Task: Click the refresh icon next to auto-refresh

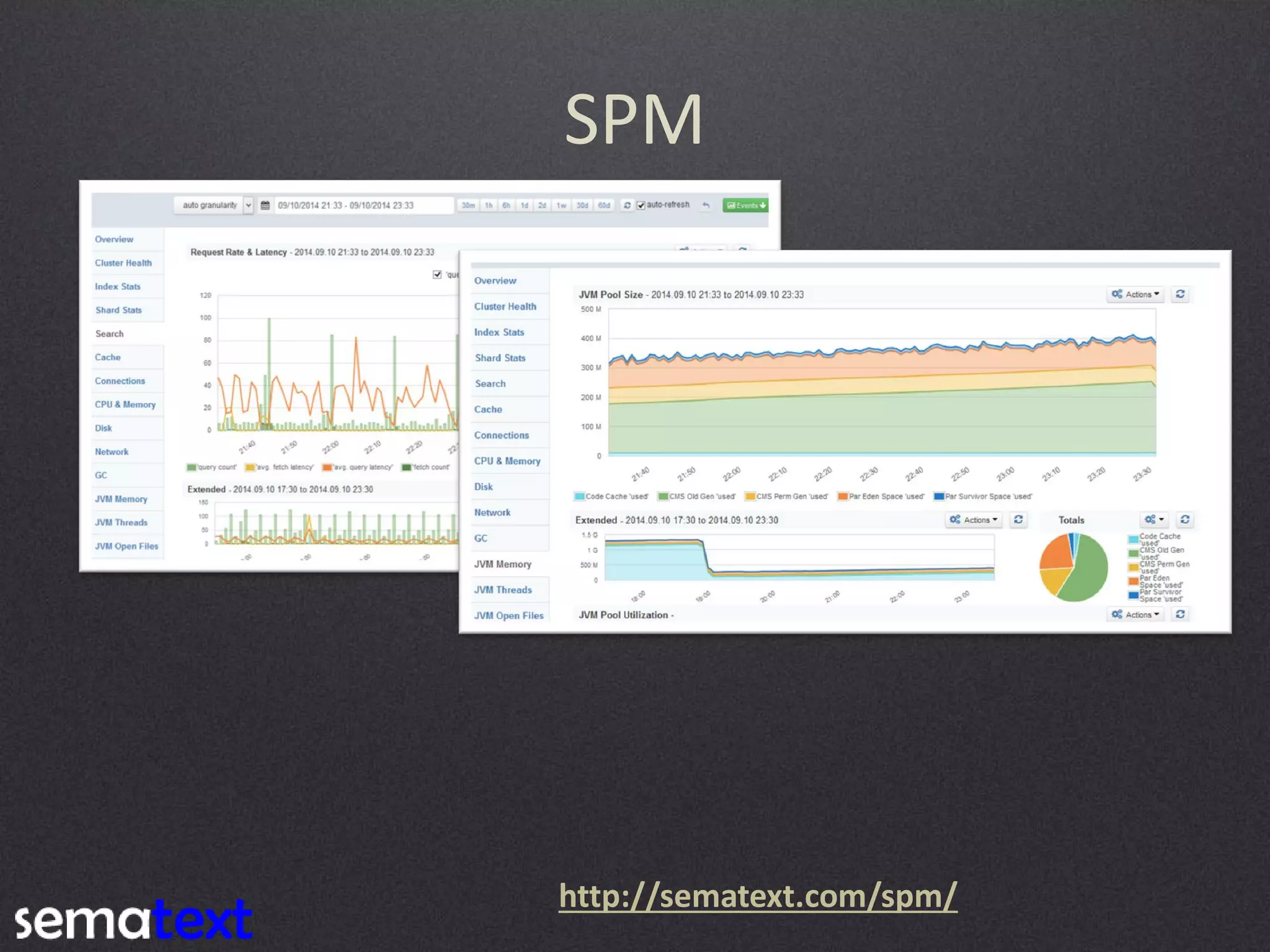Action: point(627,205)
